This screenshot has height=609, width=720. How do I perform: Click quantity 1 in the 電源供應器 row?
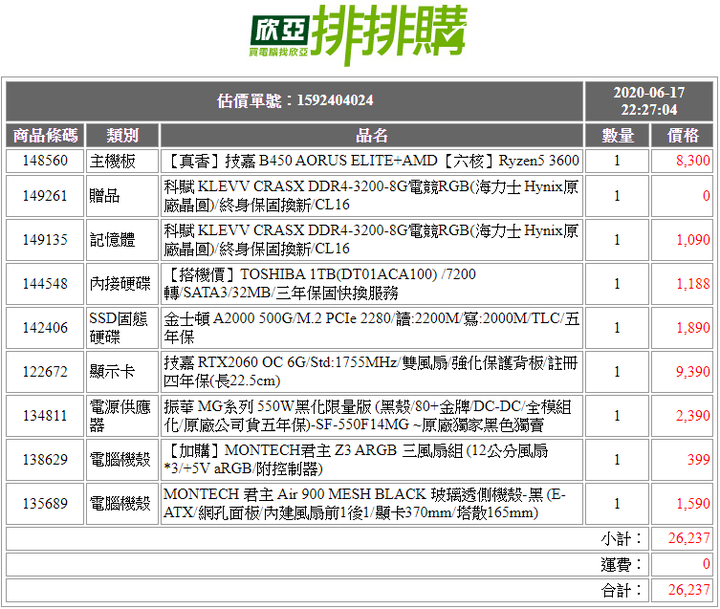[x=617, y=416]
